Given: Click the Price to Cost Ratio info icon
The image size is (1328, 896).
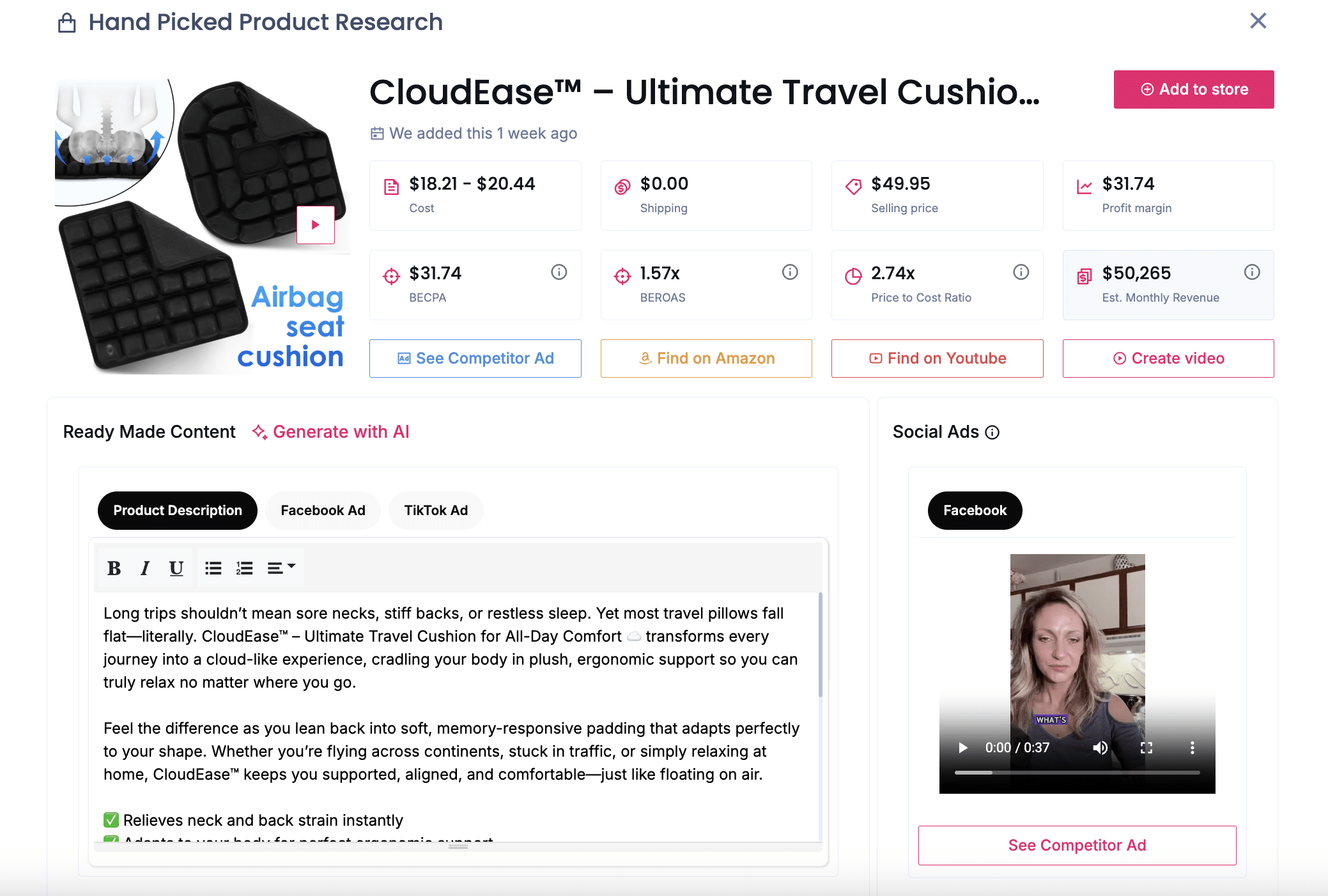Looking at the screenshot, I should pyautogui.click(x=1021, y=272).
